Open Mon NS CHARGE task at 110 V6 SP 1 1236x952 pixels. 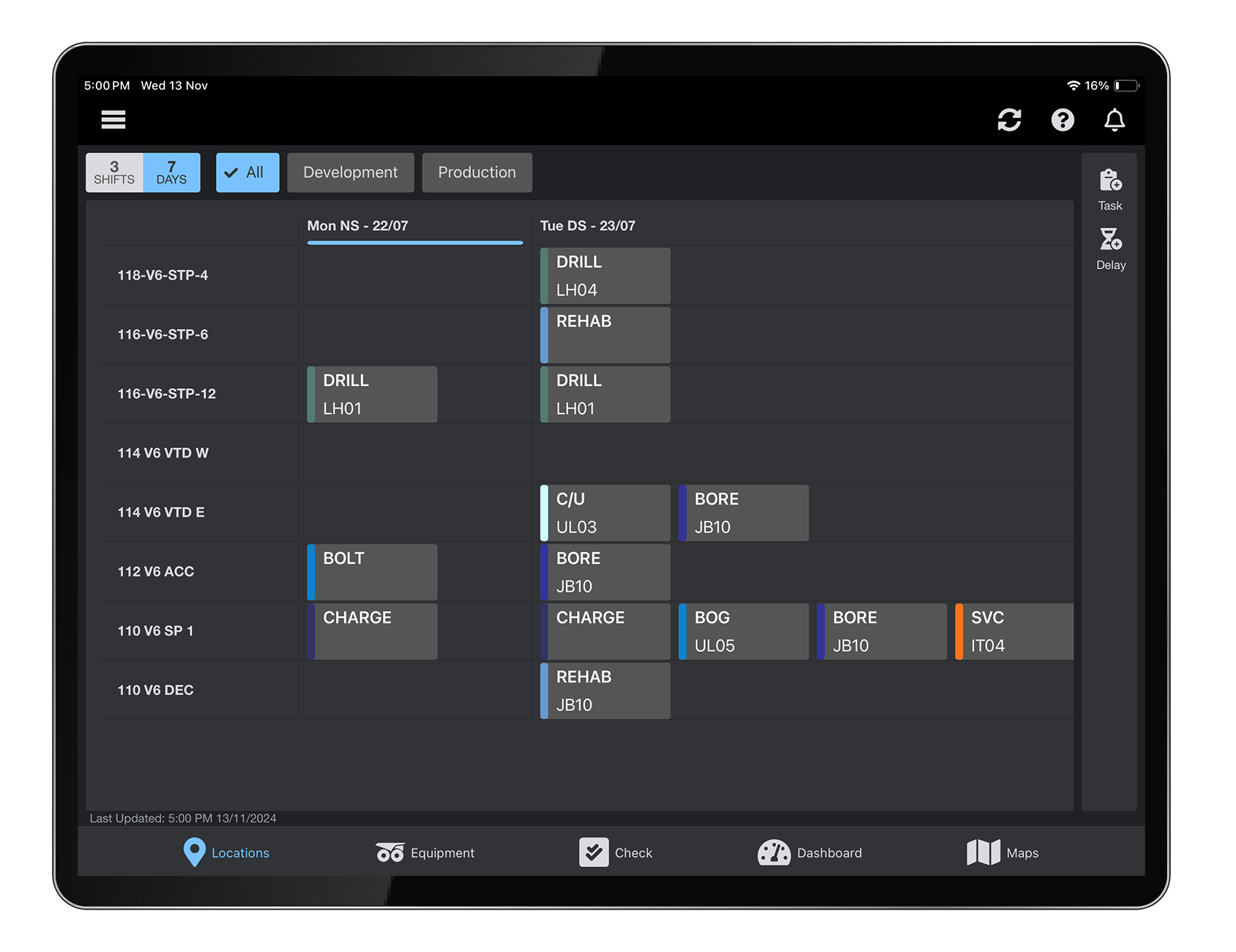[x=372, y=632]
